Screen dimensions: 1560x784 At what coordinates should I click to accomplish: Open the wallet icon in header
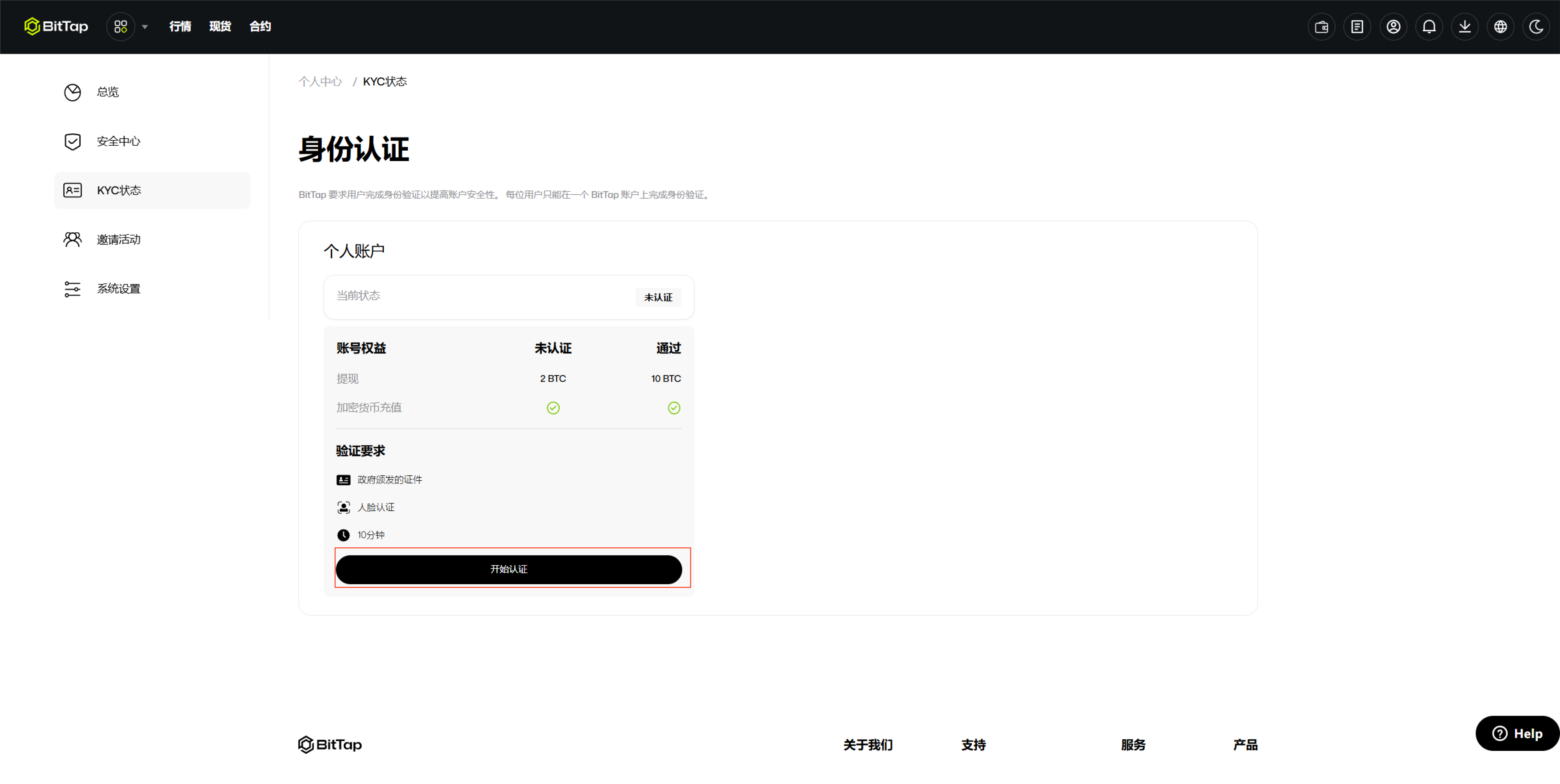pyautogui.click(x=1321, y=27)
